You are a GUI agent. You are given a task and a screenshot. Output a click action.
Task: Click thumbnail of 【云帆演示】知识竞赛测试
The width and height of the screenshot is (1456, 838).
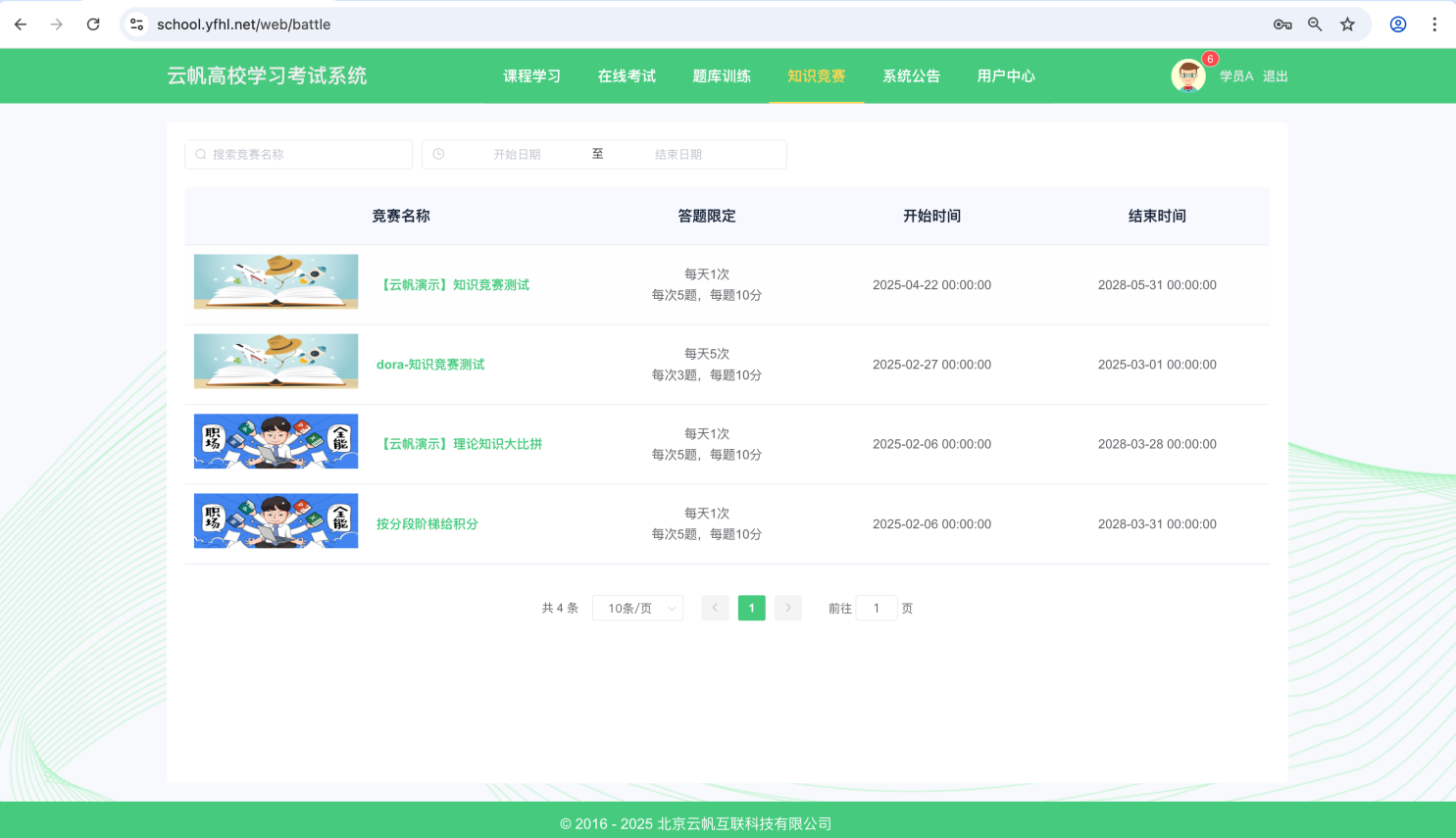click(276, 281)
